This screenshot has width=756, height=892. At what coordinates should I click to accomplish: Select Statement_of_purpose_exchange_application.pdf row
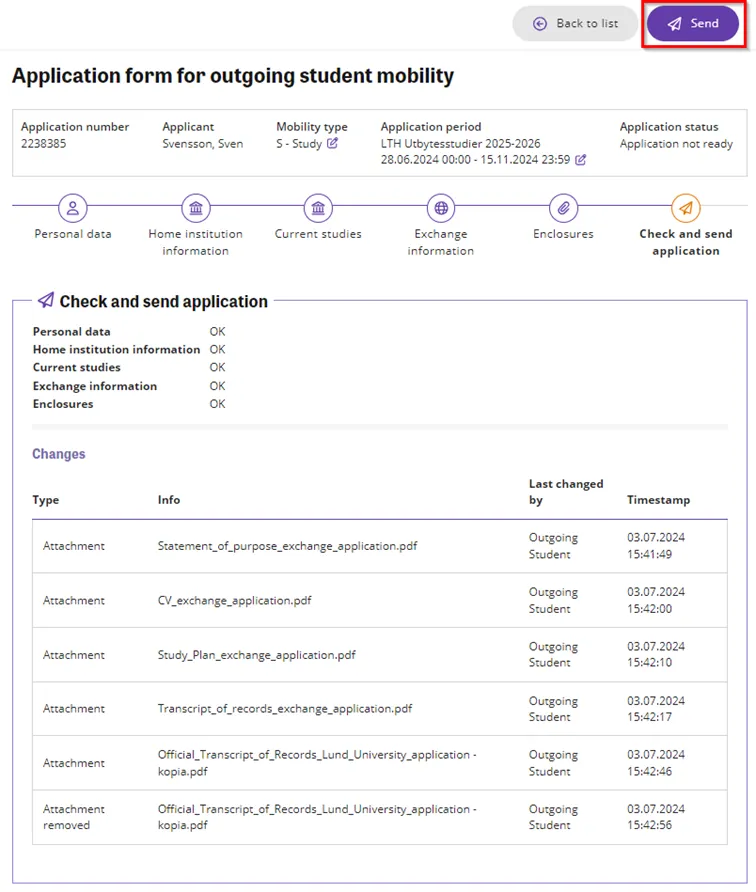(288, 546)
